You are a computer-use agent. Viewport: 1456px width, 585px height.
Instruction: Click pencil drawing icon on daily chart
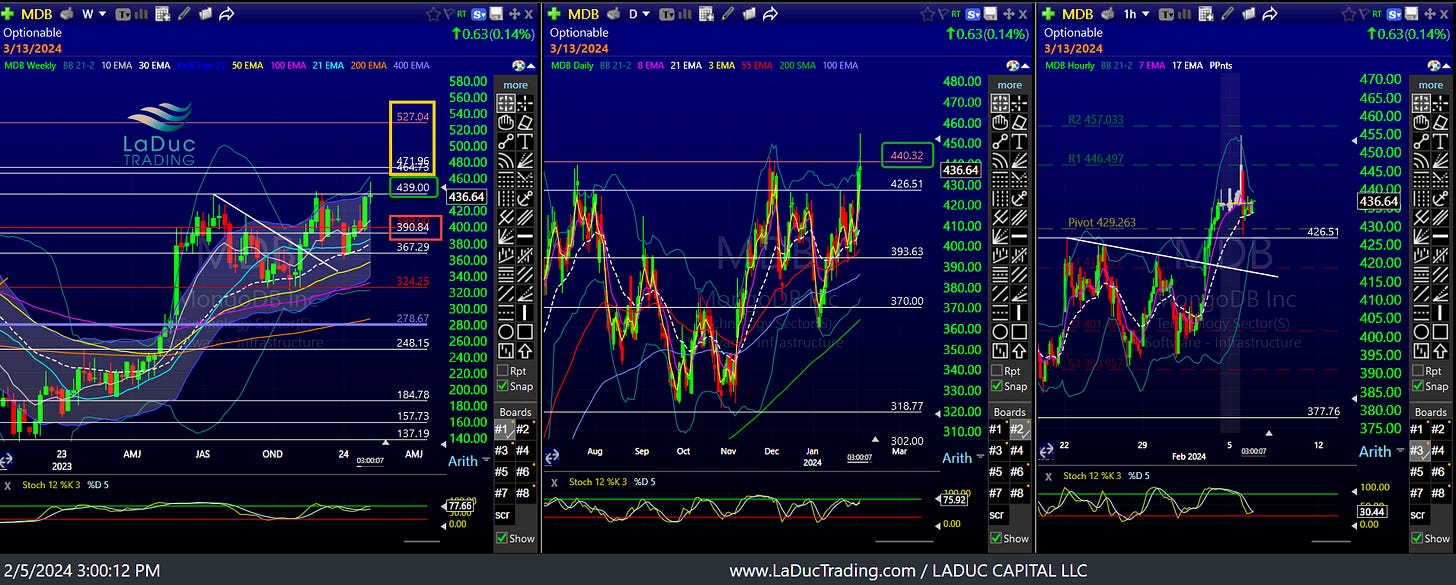click(x=728, y=14)
